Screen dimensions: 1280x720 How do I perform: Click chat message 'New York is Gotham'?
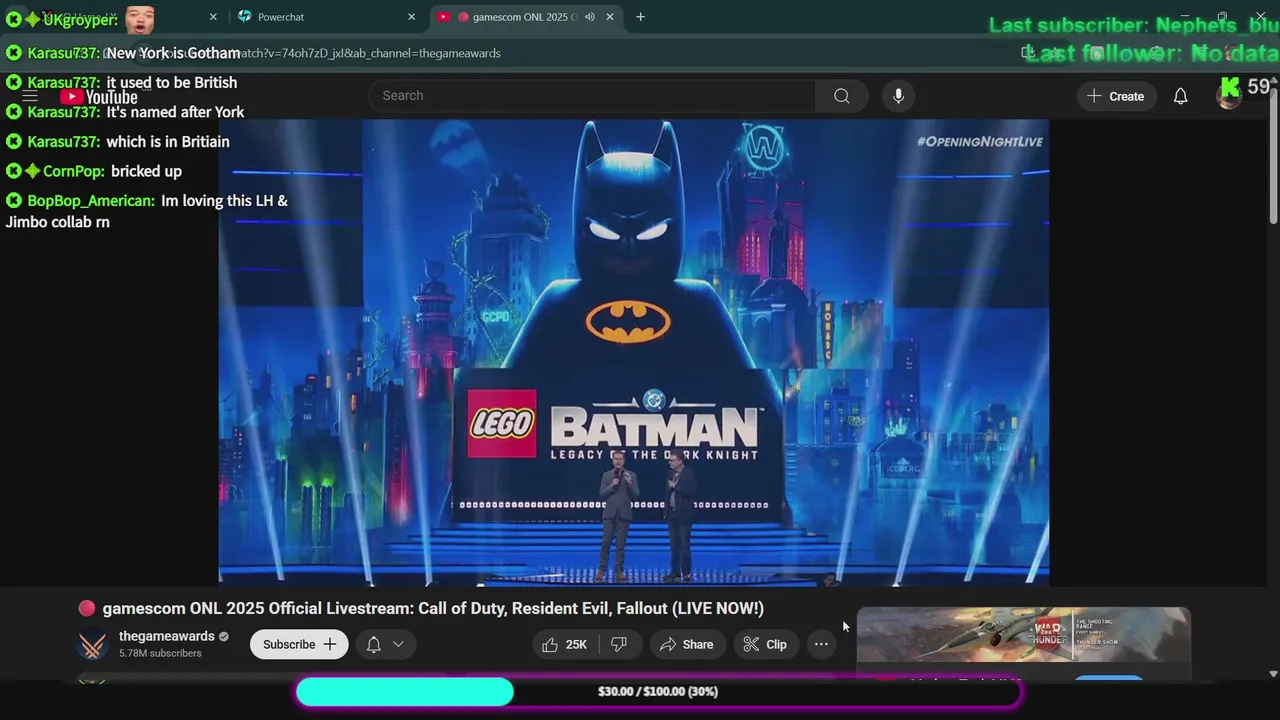pyautogui.click(x=173, y=53)
